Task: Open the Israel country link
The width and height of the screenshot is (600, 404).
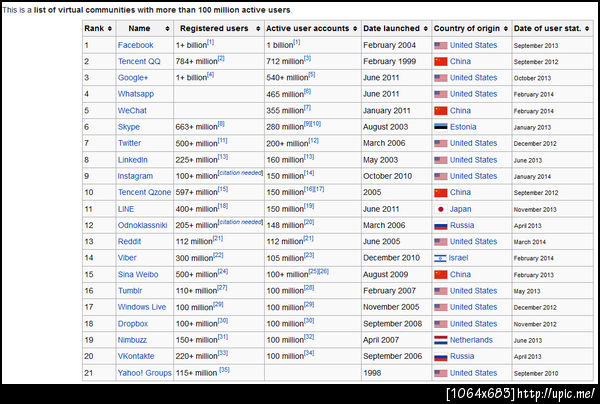Action: tap(458, 258)
